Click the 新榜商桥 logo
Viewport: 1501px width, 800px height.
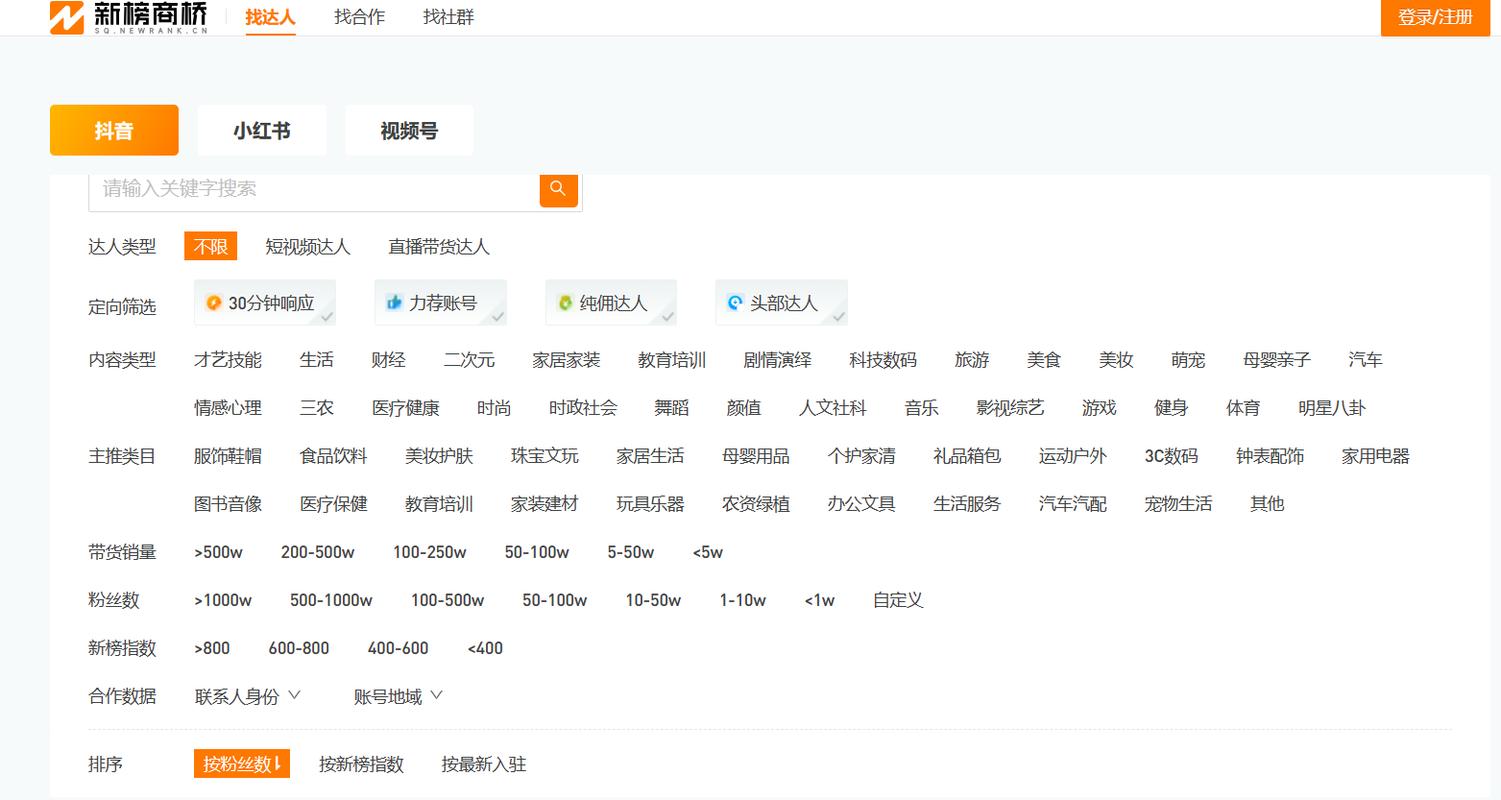pyautogui.click(x=129, y=17)
